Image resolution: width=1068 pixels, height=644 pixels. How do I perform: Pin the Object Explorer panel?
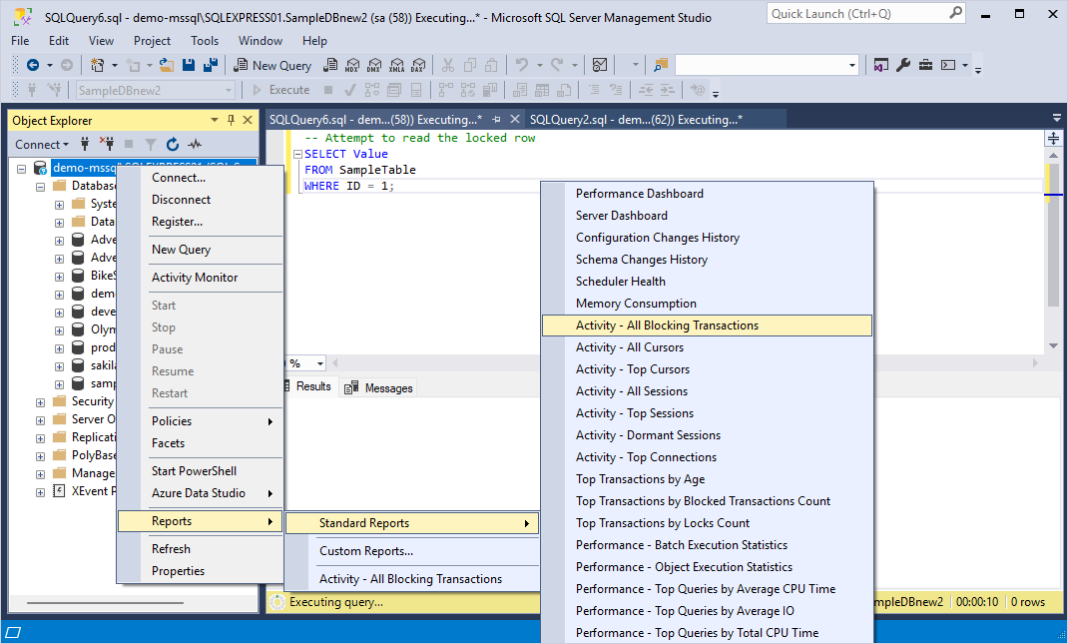coord(231,120)
